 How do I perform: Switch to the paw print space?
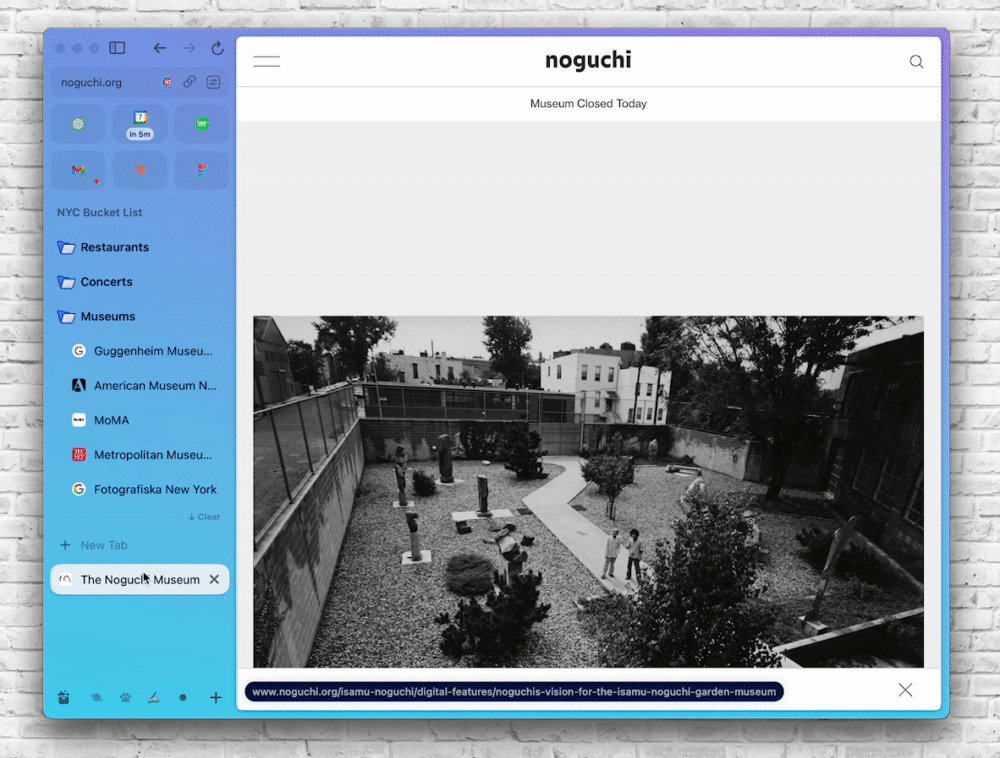coord(125,697)
